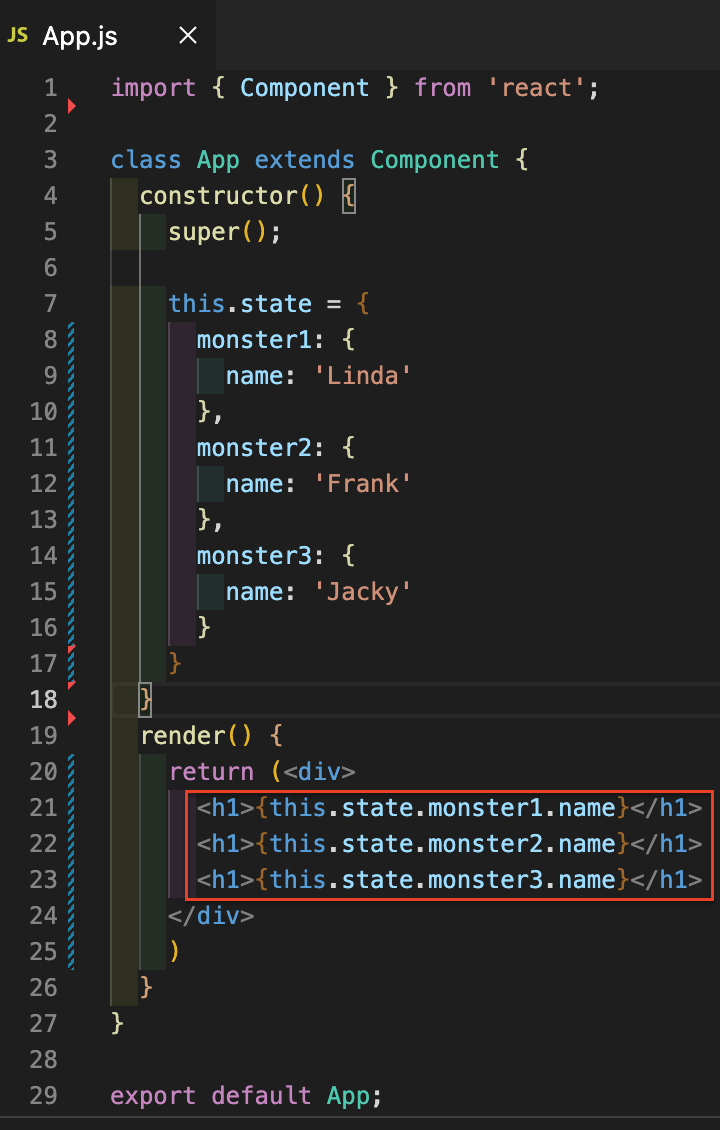Viewport: 720px width, 1130px height.
Task: Click the 'export' keyword on line 29
Action: pos(154,1096)
